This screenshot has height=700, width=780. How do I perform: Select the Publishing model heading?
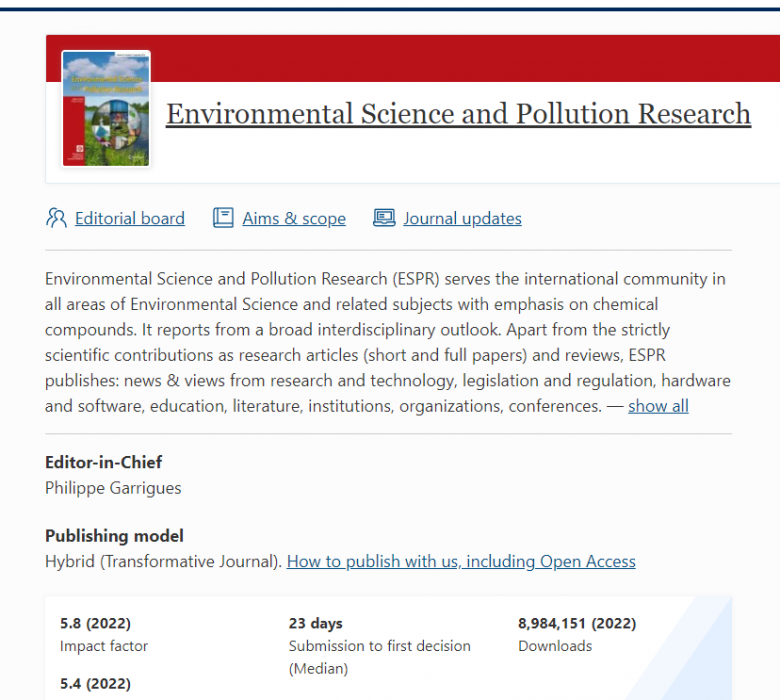point(114,536)
